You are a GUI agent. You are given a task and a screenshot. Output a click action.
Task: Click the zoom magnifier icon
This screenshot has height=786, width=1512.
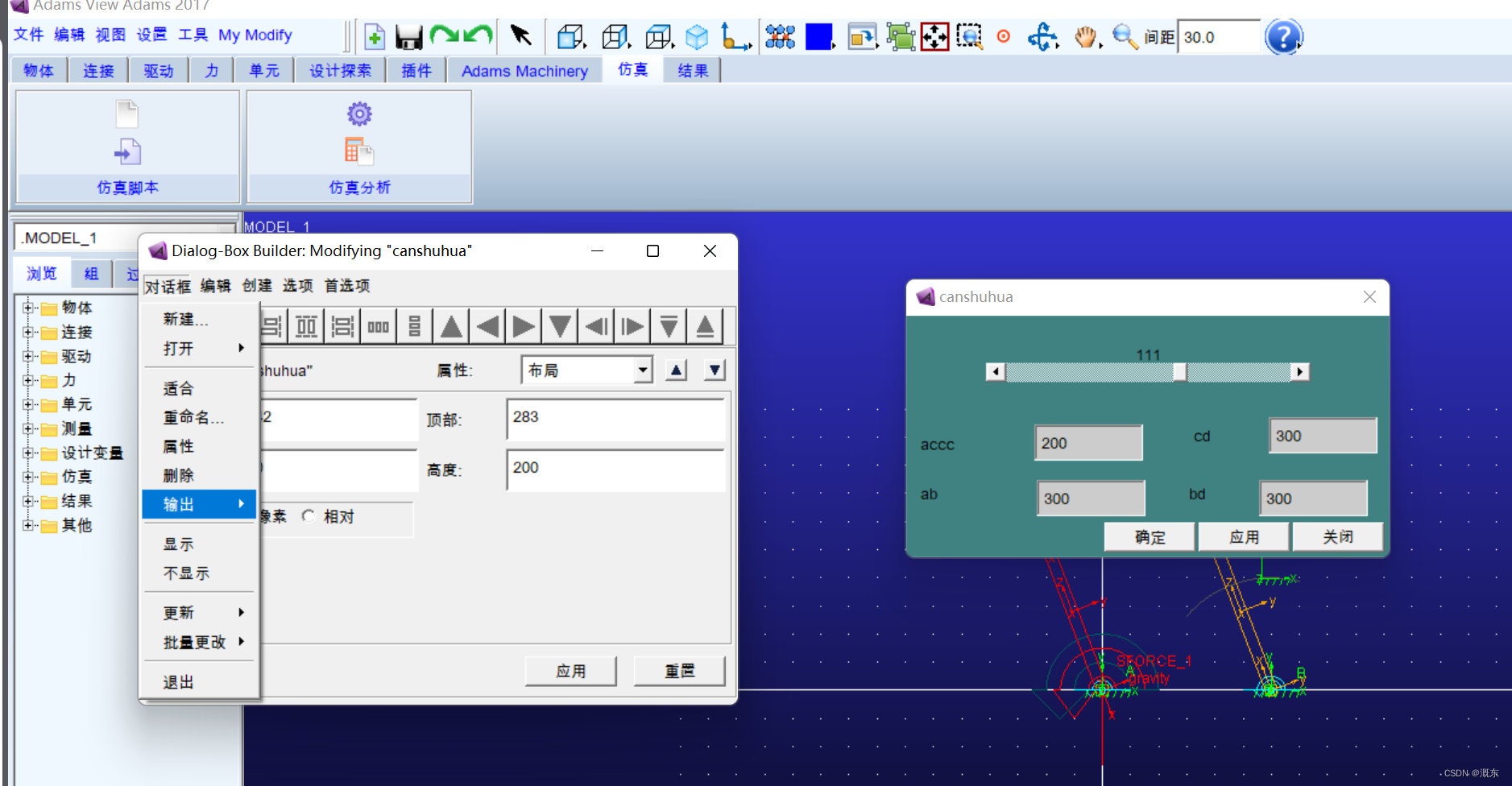coord(1123,36)
